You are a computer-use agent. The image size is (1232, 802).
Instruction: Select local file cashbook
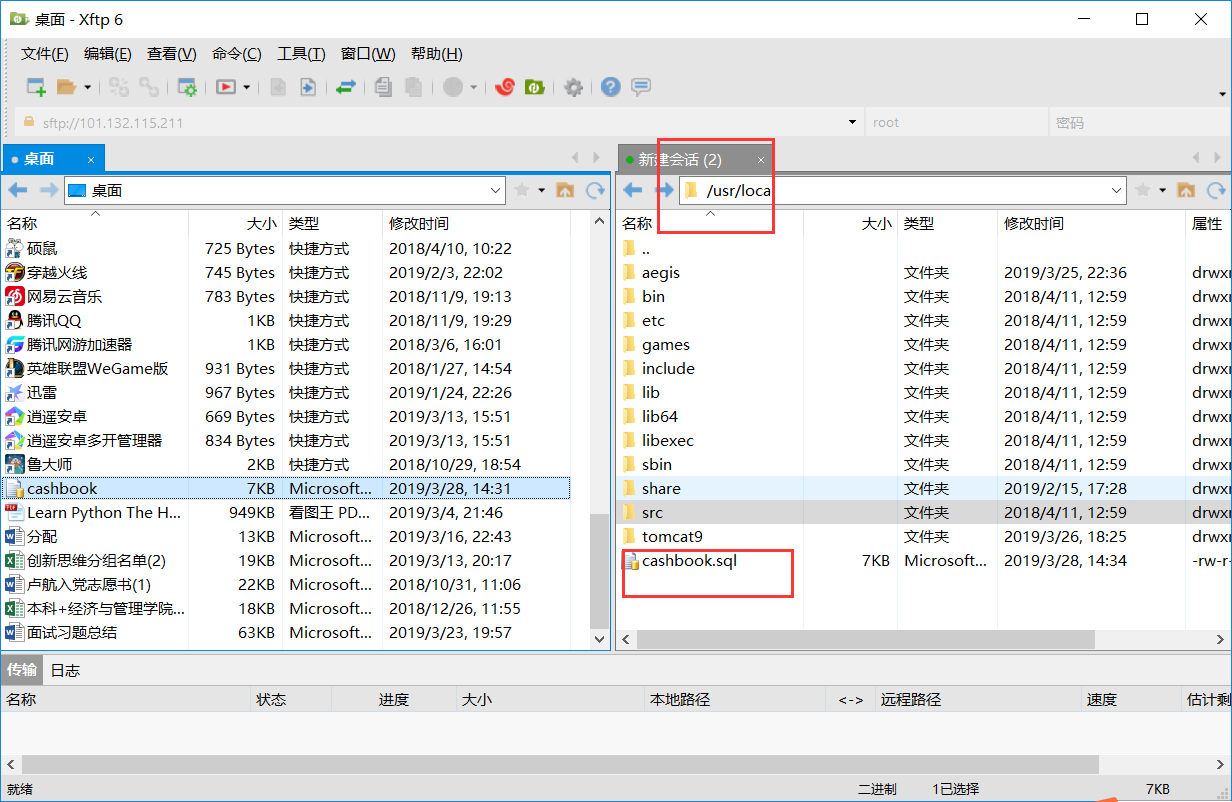click(287, 489)
